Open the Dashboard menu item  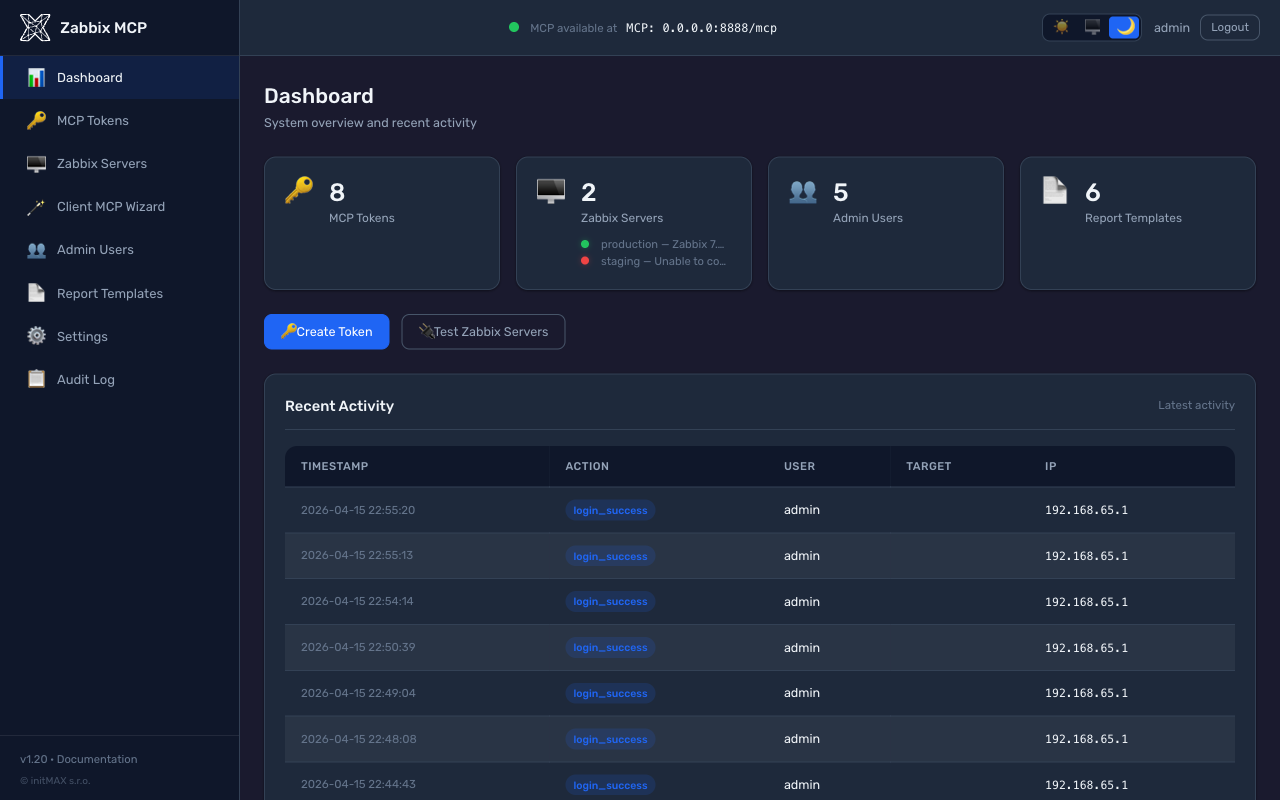pyautogui.click(x=120, y=77)
